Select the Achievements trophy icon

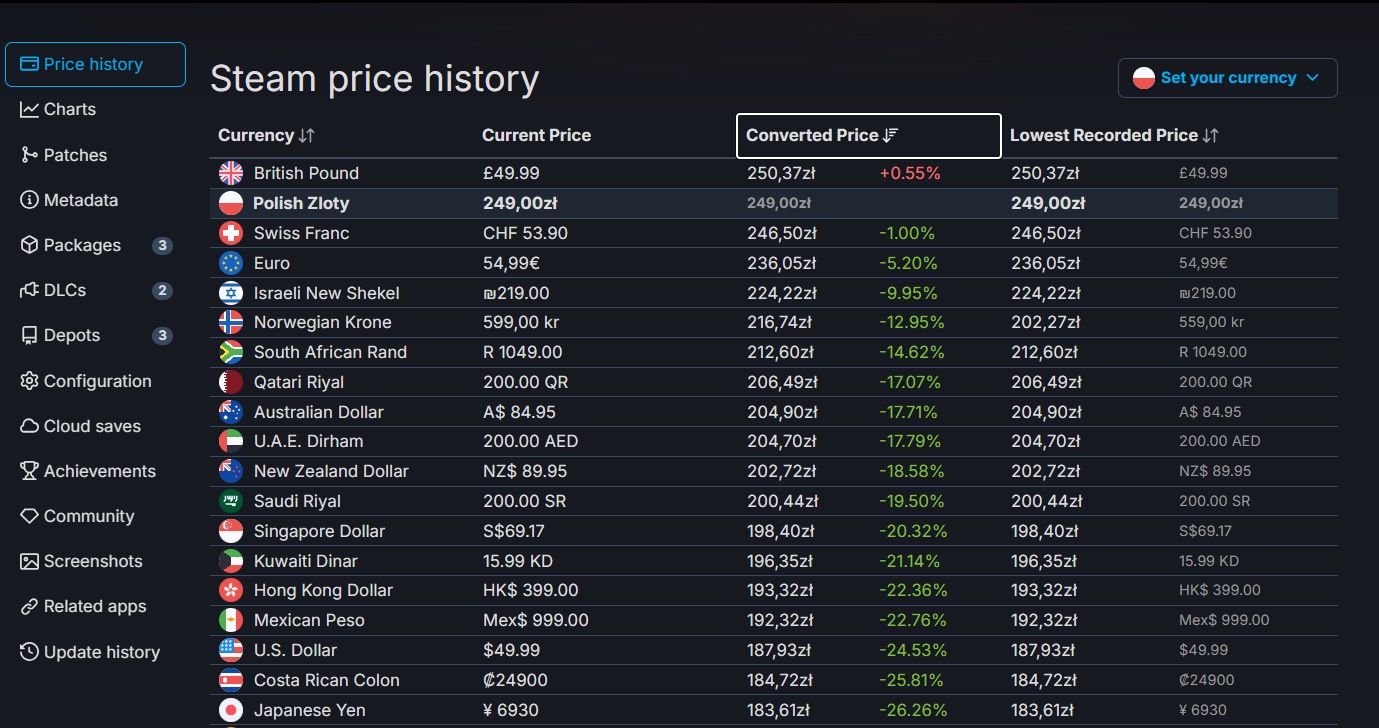29,471
